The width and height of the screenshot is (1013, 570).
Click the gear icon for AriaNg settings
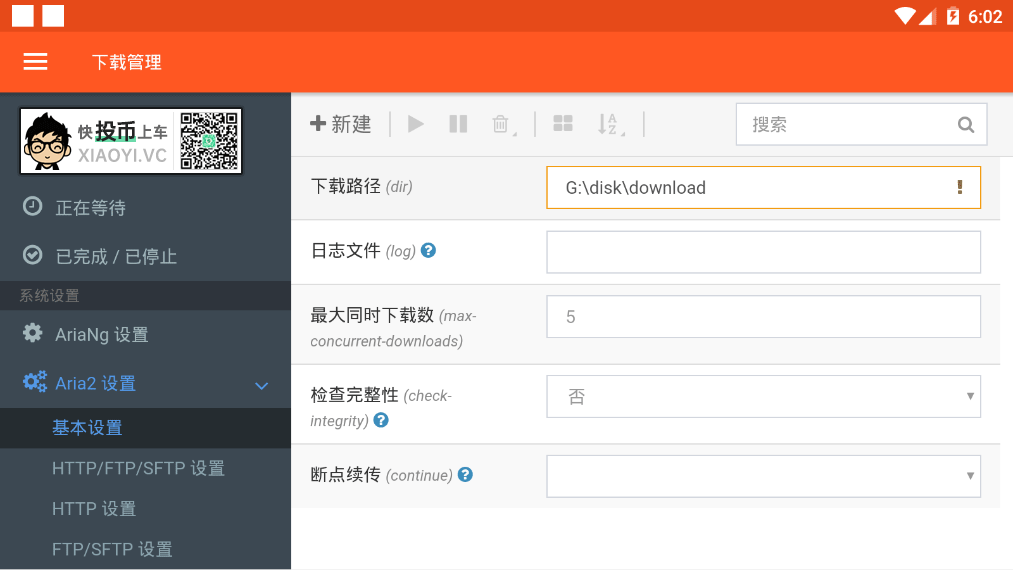[x=32, y=333]
